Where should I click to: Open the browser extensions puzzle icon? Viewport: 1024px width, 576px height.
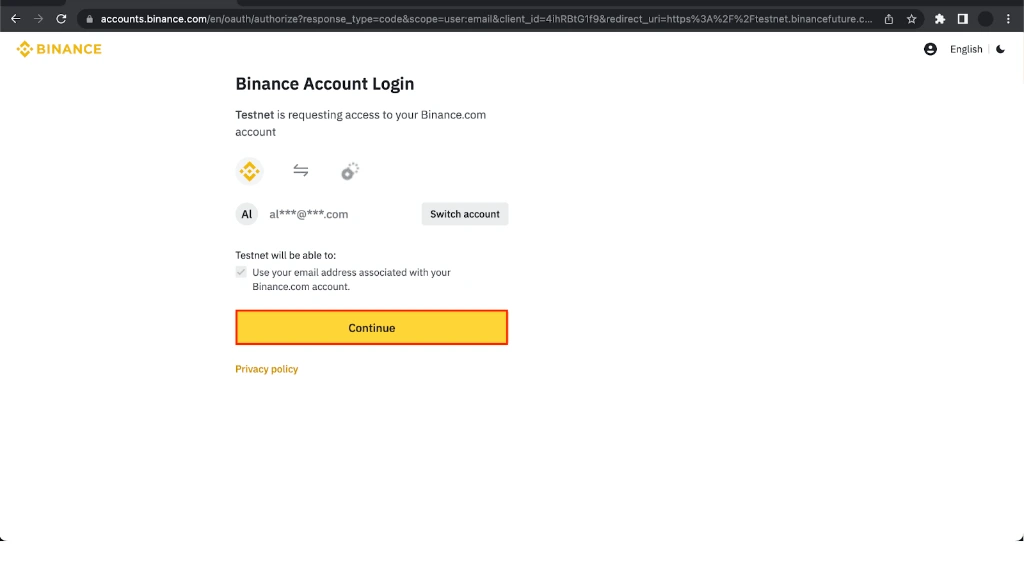940,19
